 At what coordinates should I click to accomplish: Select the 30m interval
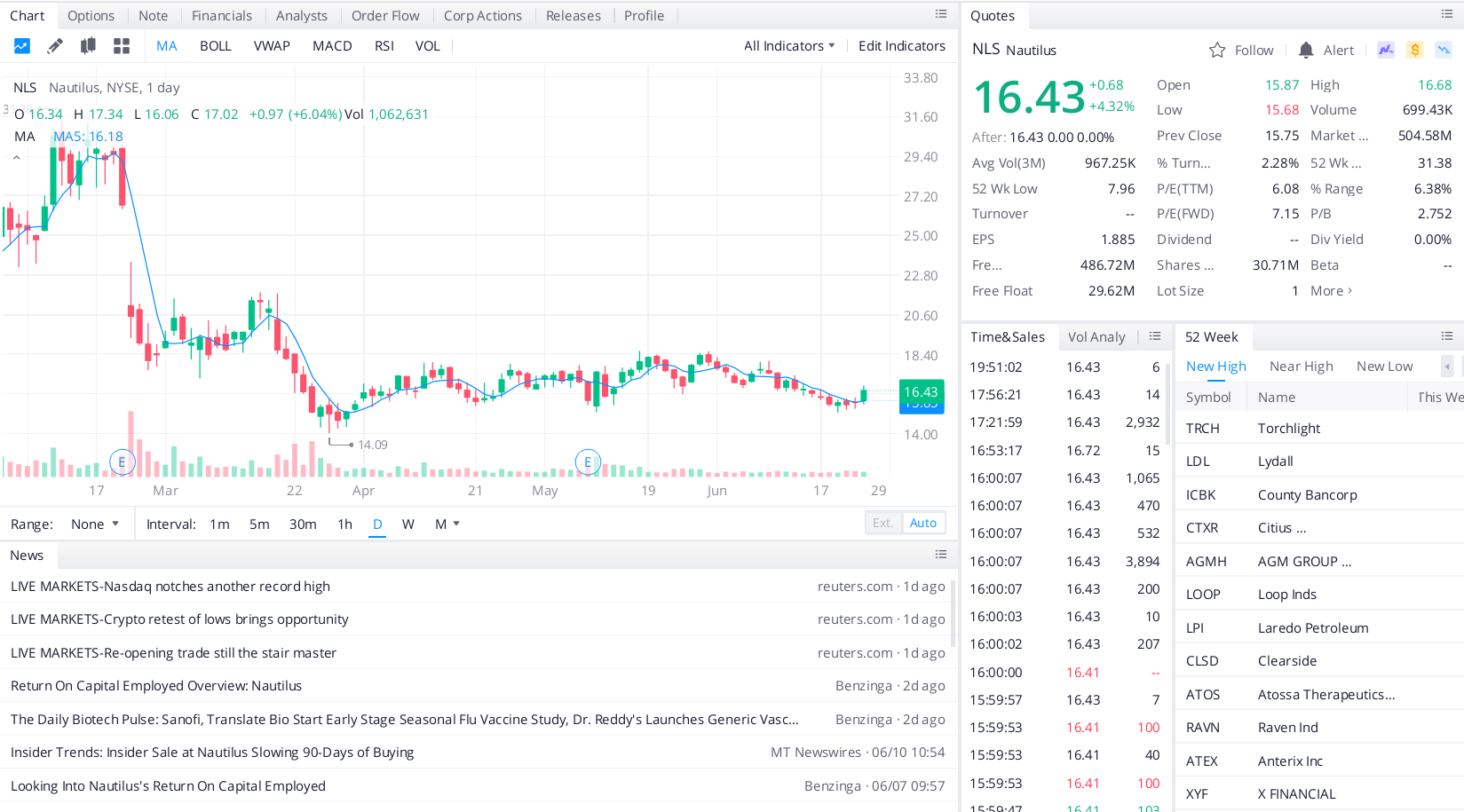303,524
